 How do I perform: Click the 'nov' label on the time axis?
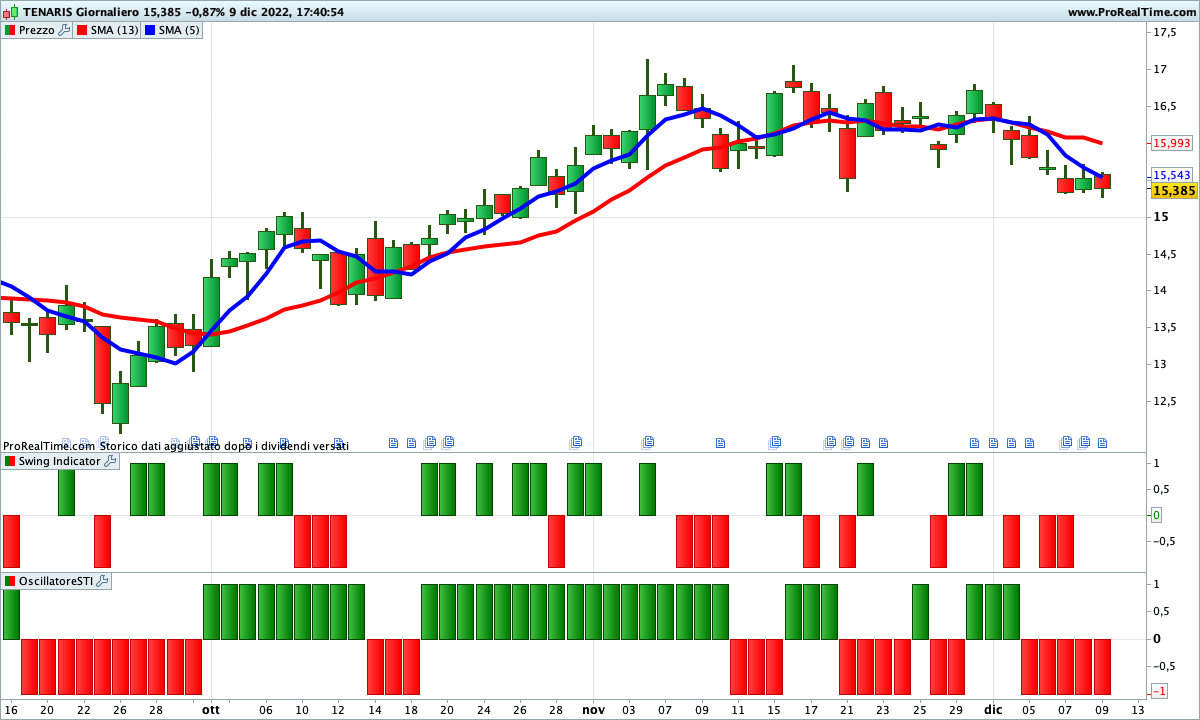(x=593, y=708)
